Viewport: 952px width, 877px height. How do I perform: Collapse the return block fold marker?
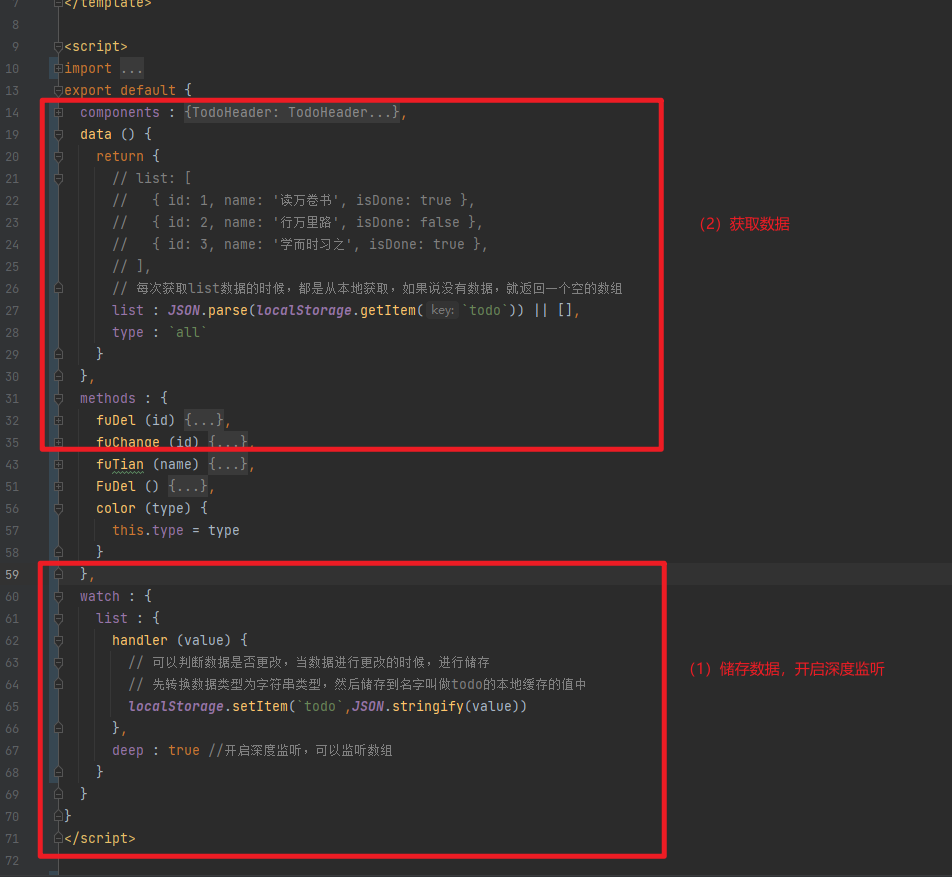click(58, 157)
